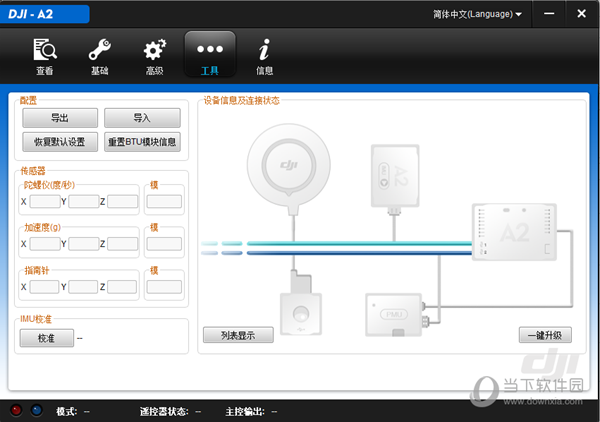Select the 工具 three-dots tab
Image resolution: width=600 pixels, height=422 pixels.
[x=210, y=54]
